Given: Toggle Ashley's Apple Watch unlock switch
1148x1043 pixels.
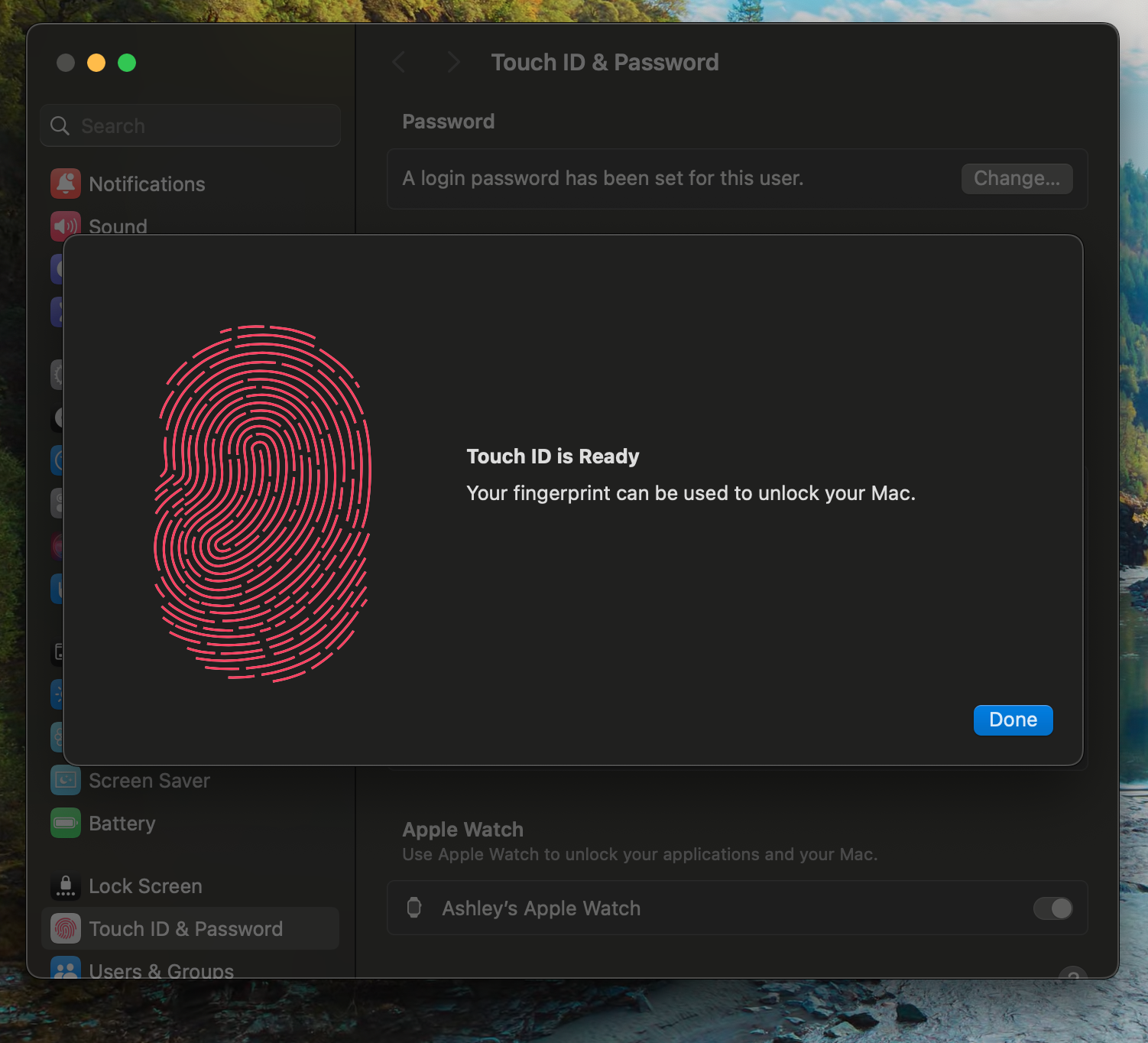Looking at the screenshot, I should click(x=1052, y=908).
